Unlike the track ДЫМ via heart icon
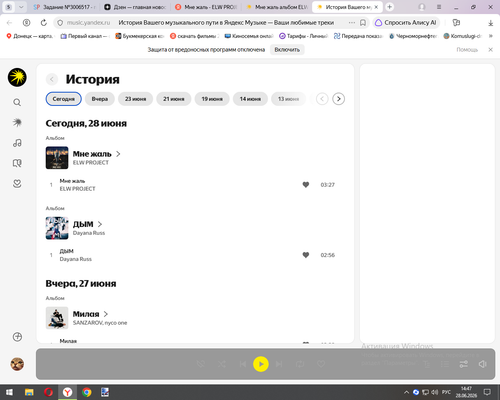 pos(306,255)
